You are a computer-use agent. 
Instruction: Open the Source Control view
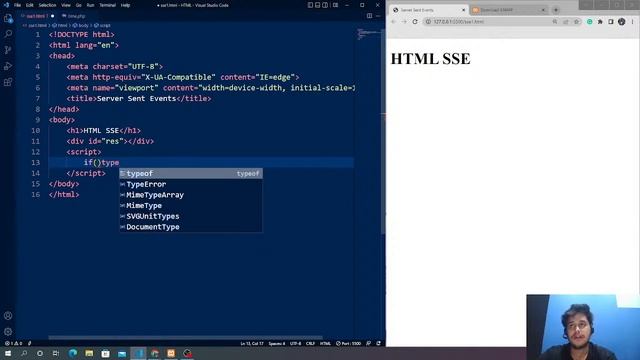(x=8, y=50)
